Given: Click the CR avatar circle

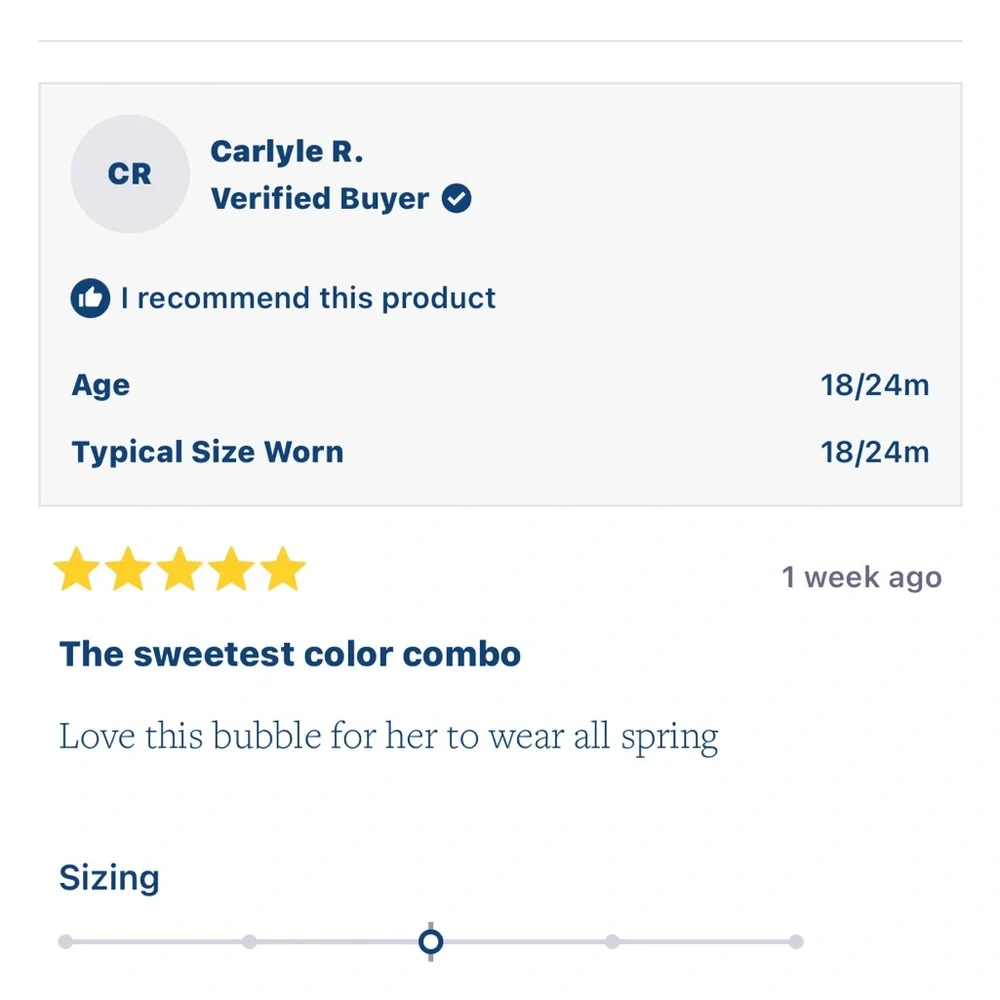Looking at the screenshot, I should point(130,173).
